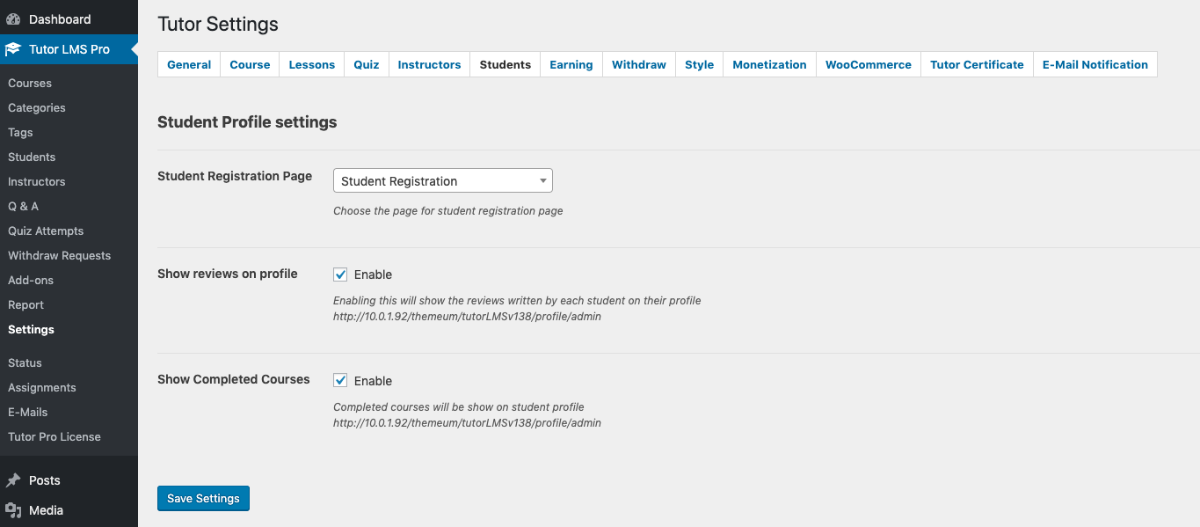Click the Tutor LMS Pro graduation cap icon
The height and width of the screenshot is (527, 1200).
(14, 49)
